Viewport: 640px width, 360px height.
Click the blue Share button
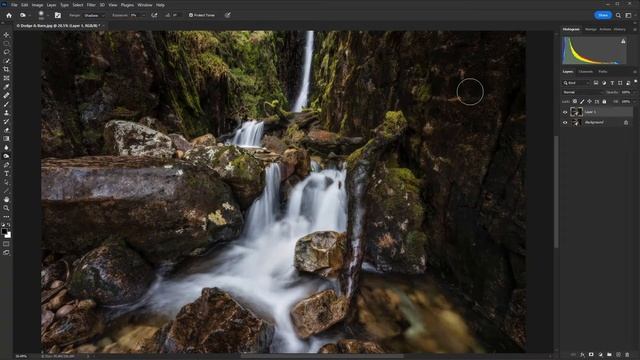click(603, 15)
